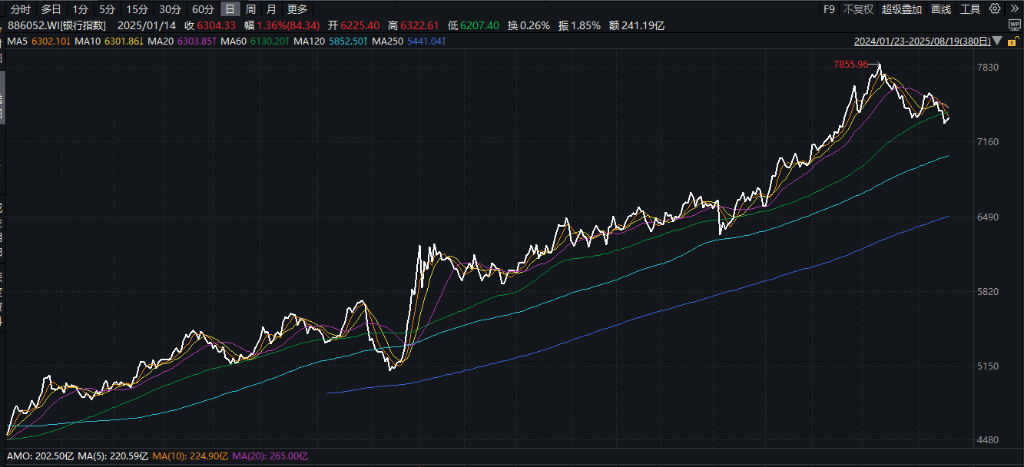This screenshot has height=467, width=1024.
Task: Toggle the 超级叠加 overlay option
Action: (x=901, y=9)
